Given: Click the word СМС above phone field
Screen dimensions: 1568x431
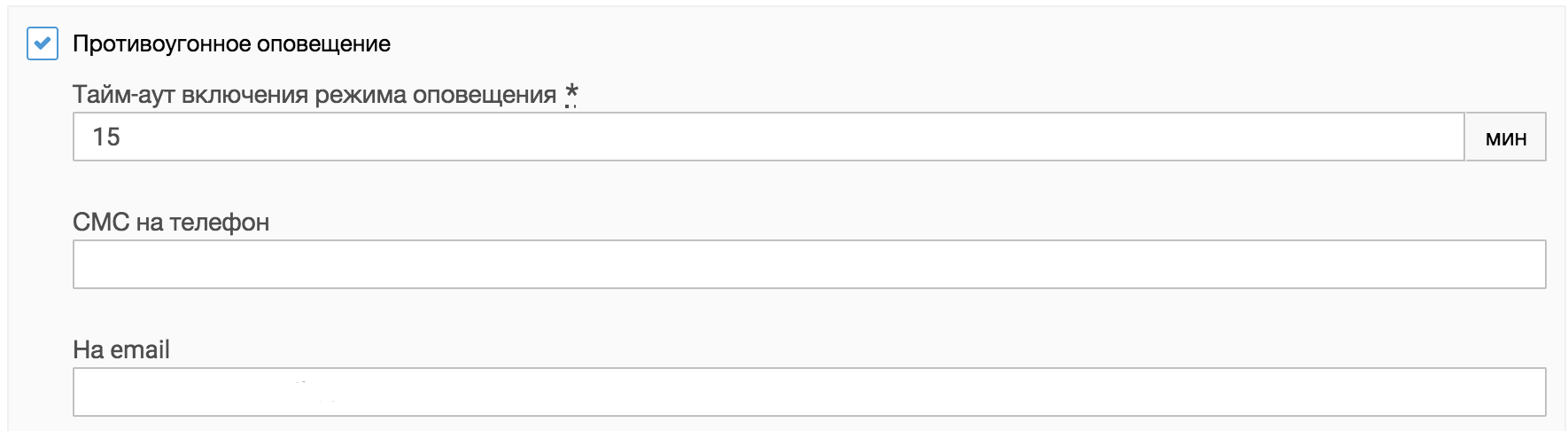Looking at the screenshot, I should pyautogui.click(x=101, y=222).
